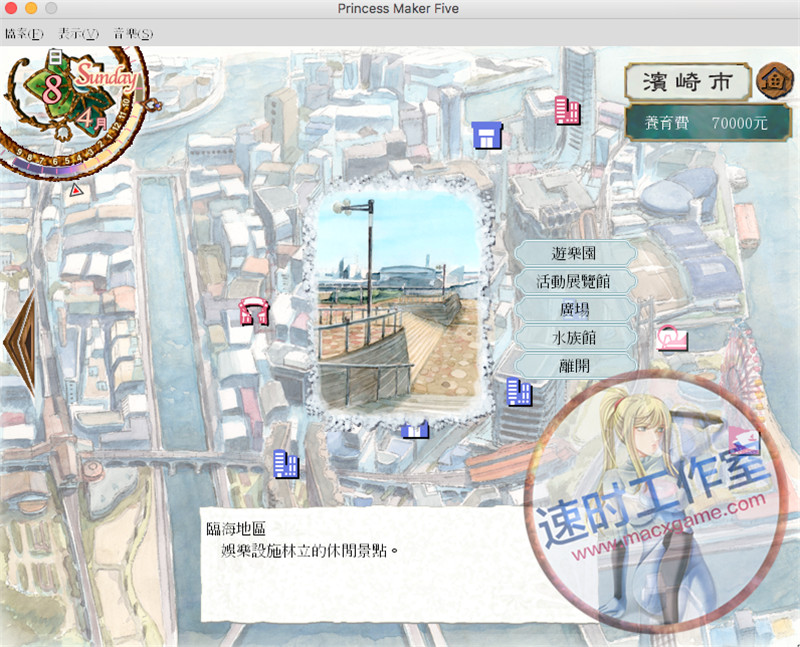Select the blue open-book map icon
Screen dimensions: 800x647
(x=415, y=430)
